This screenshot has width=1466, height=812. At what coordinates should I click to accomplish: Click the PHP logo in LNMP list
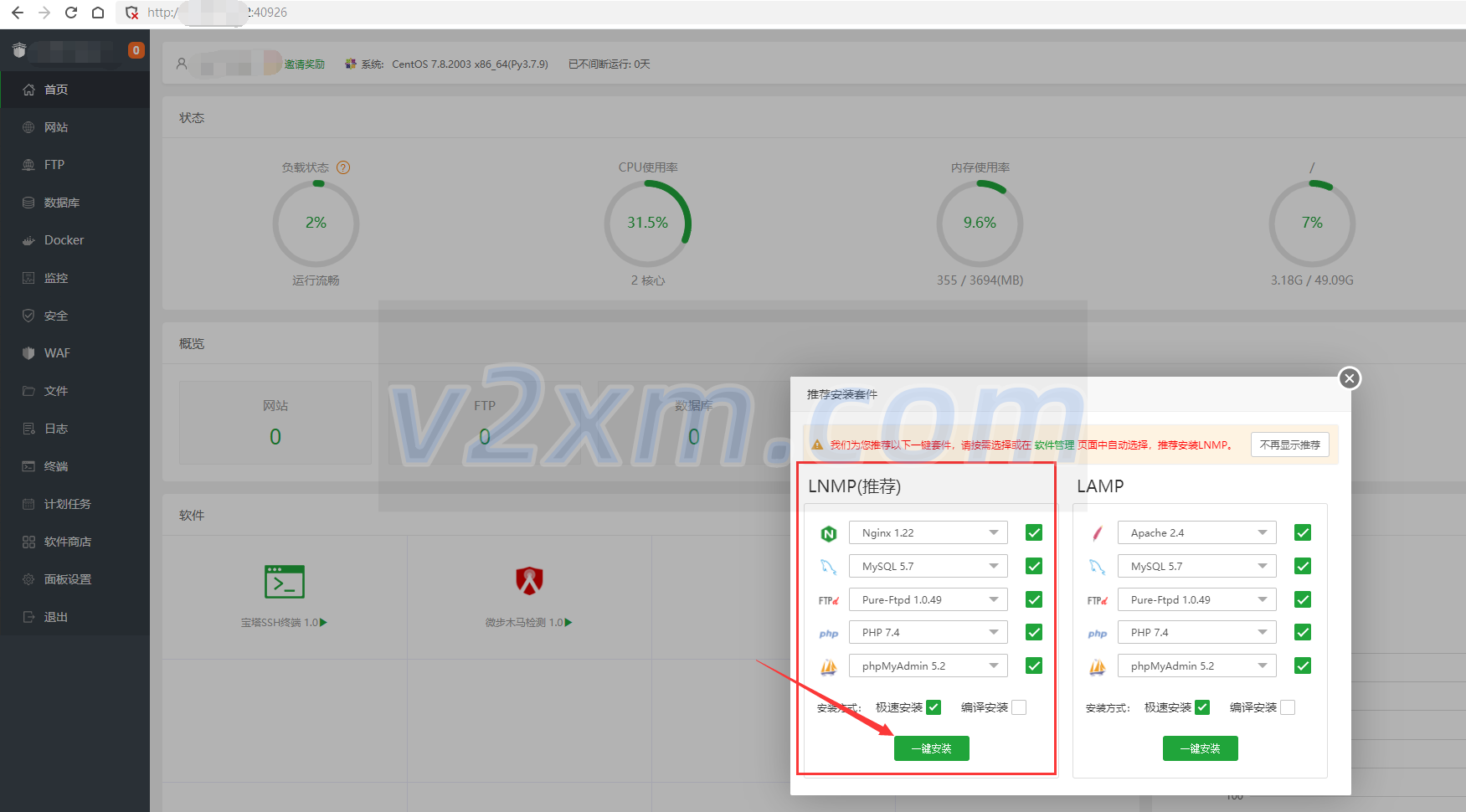(x=829, y=634)
